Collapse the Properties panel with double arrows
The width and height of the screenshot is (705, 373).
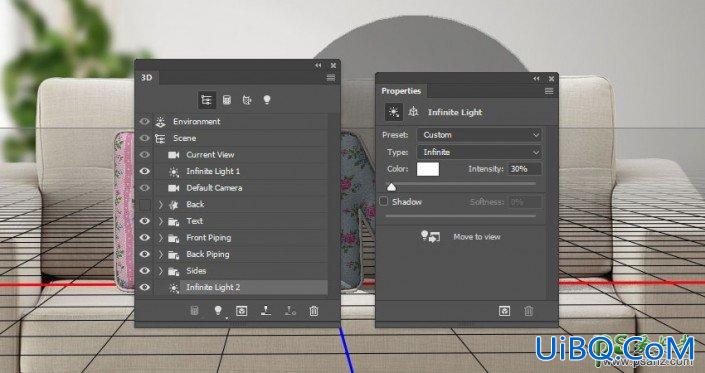click(536, 79)
